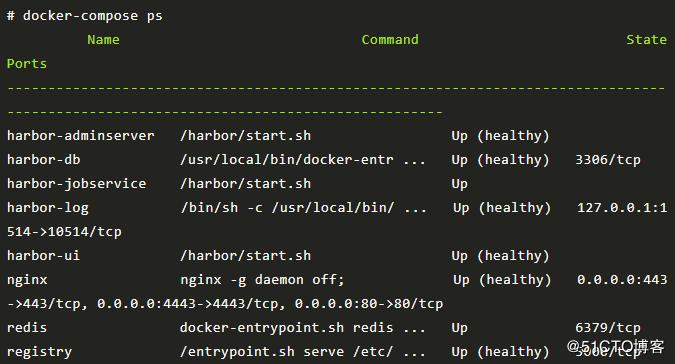Click the 51CTO blog watermark

click(616, 346)
